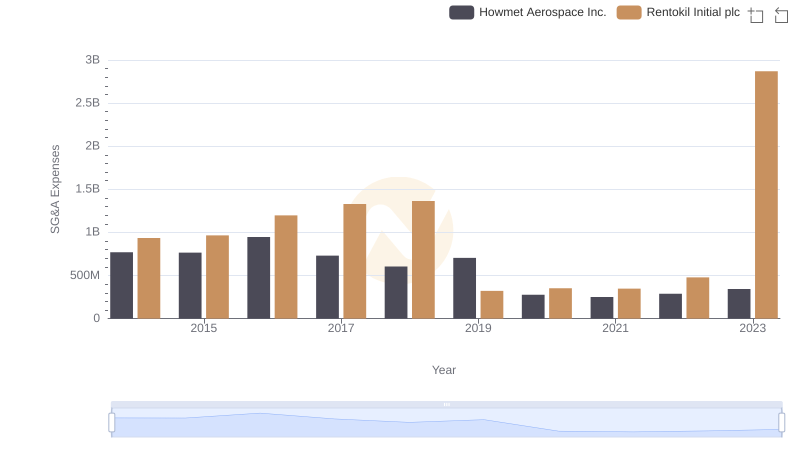Click the '2021' x-axis label
Screen dimensions: 800x461
615,328
